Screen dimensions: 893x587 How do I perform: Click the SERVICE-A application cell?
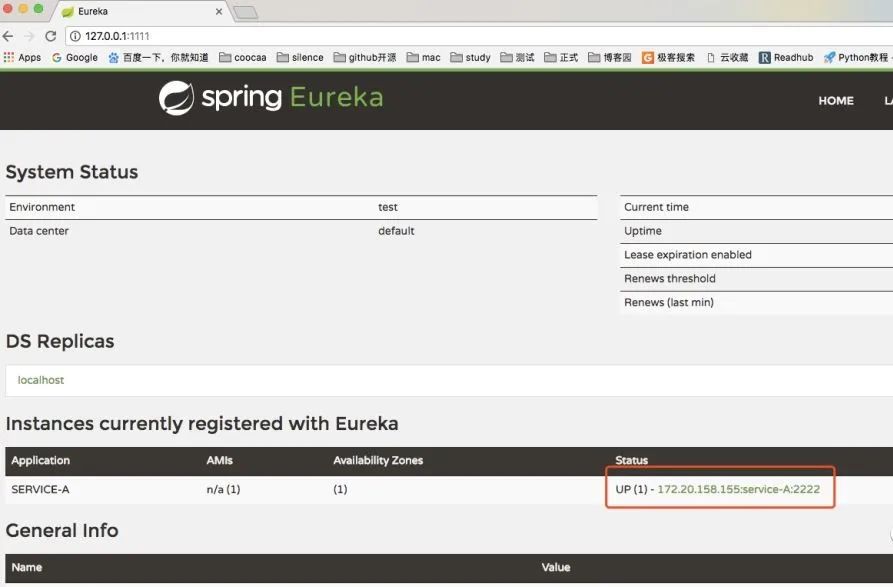coord(40,489)
